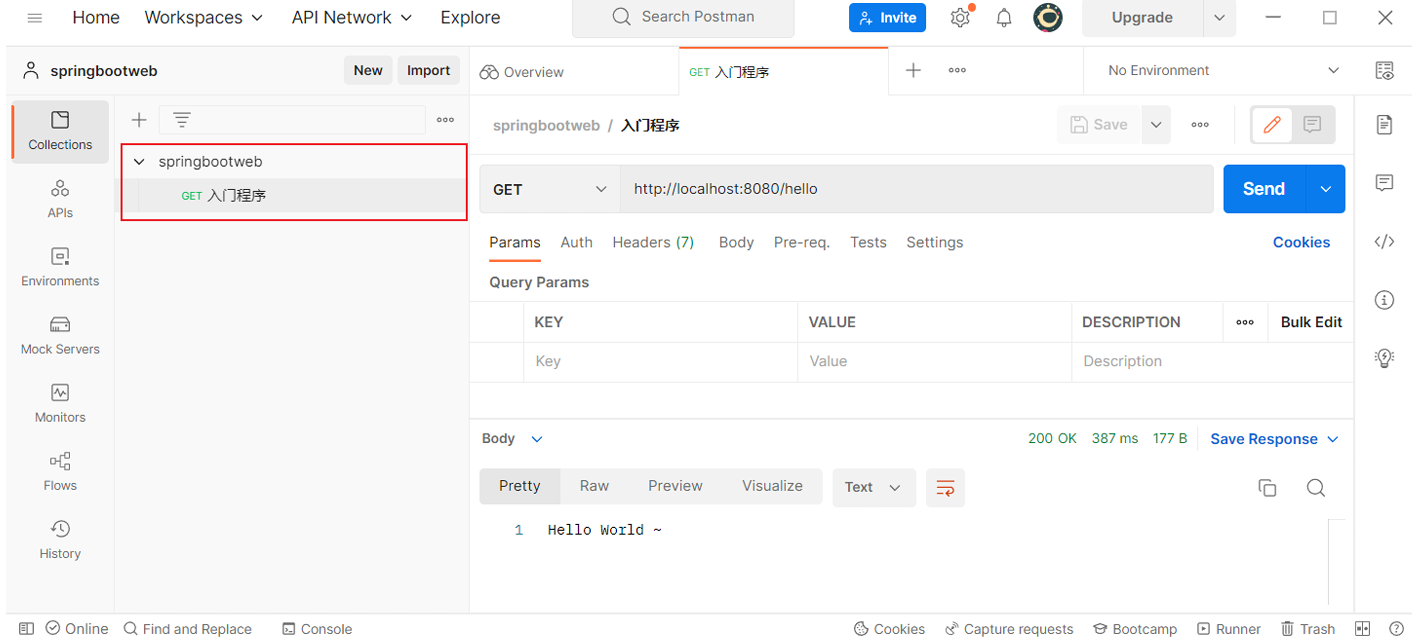
Task: Click the Search Postman box
Action: pos(683,18)
